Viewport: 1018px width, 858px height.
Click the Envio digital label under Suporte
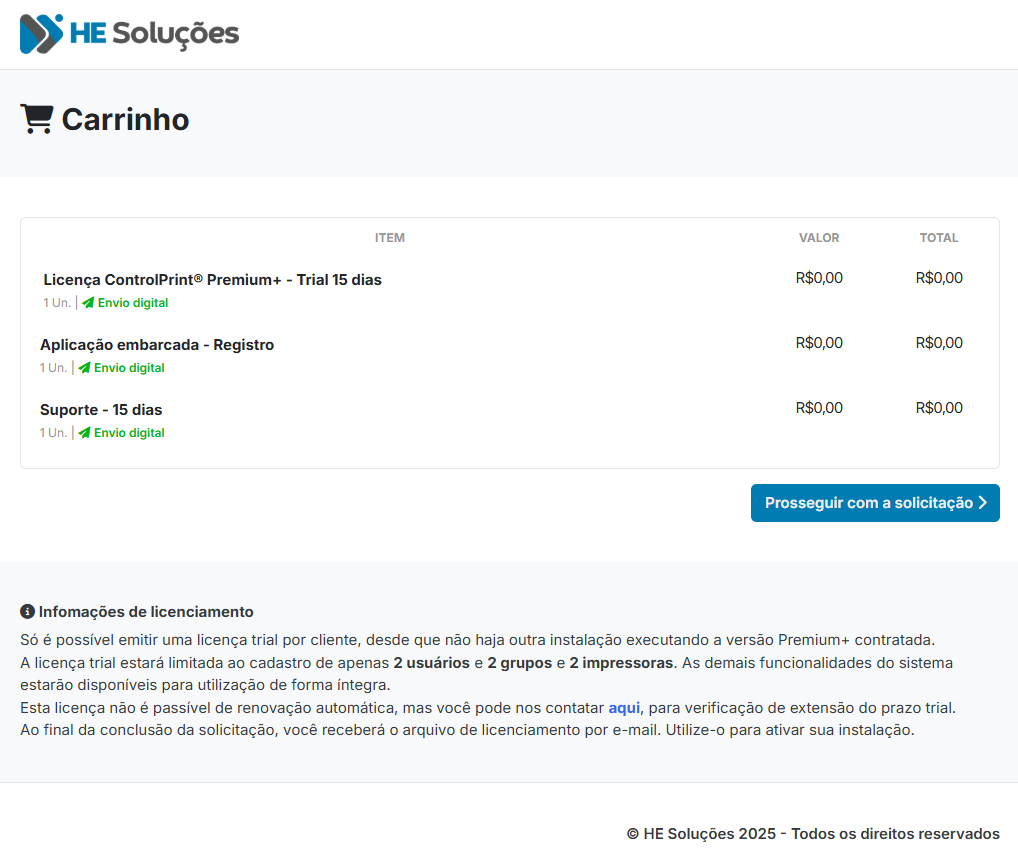coord(129,433)
